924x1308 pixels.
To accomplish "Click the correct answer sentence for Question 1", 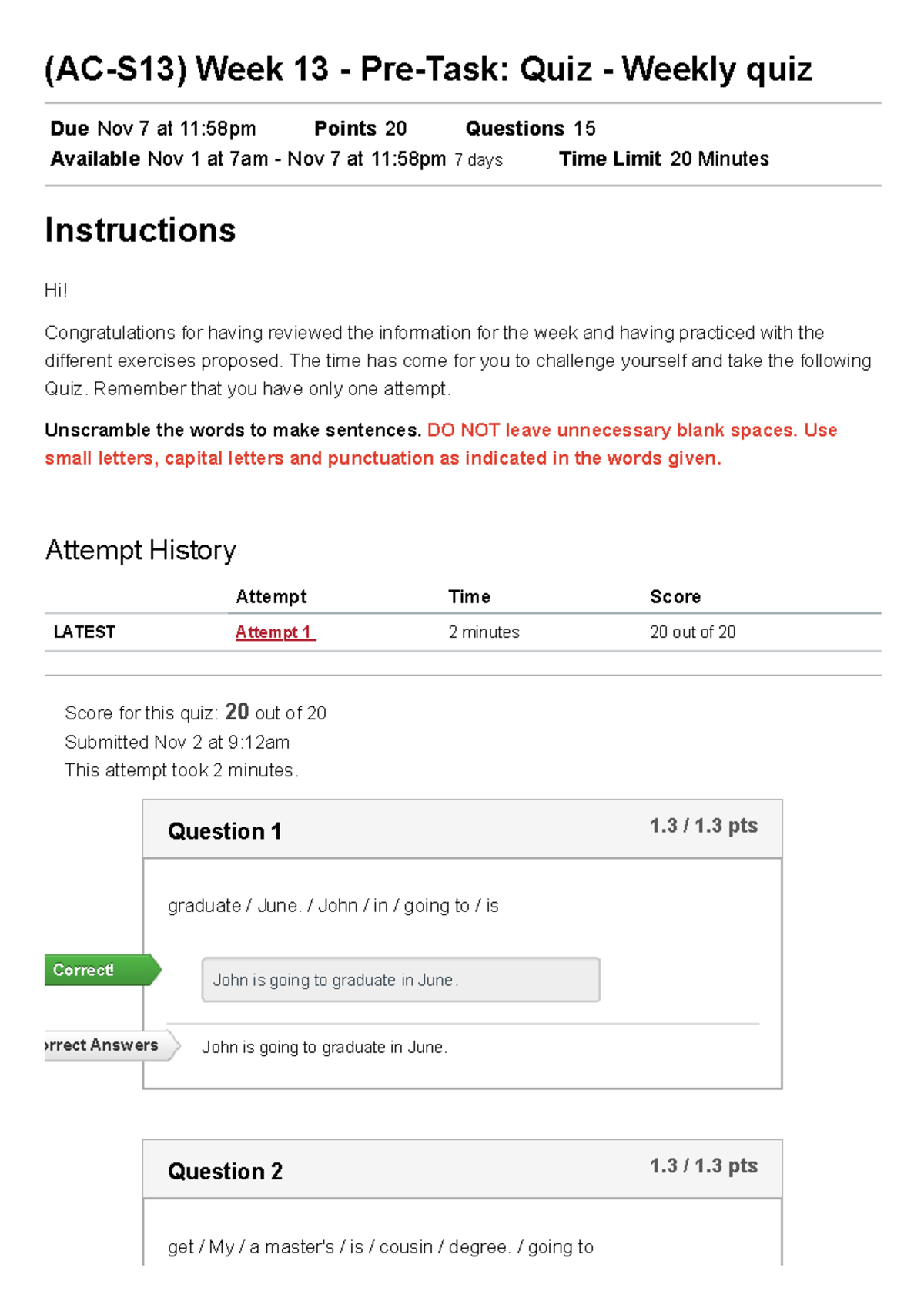I will (324, 1048).
